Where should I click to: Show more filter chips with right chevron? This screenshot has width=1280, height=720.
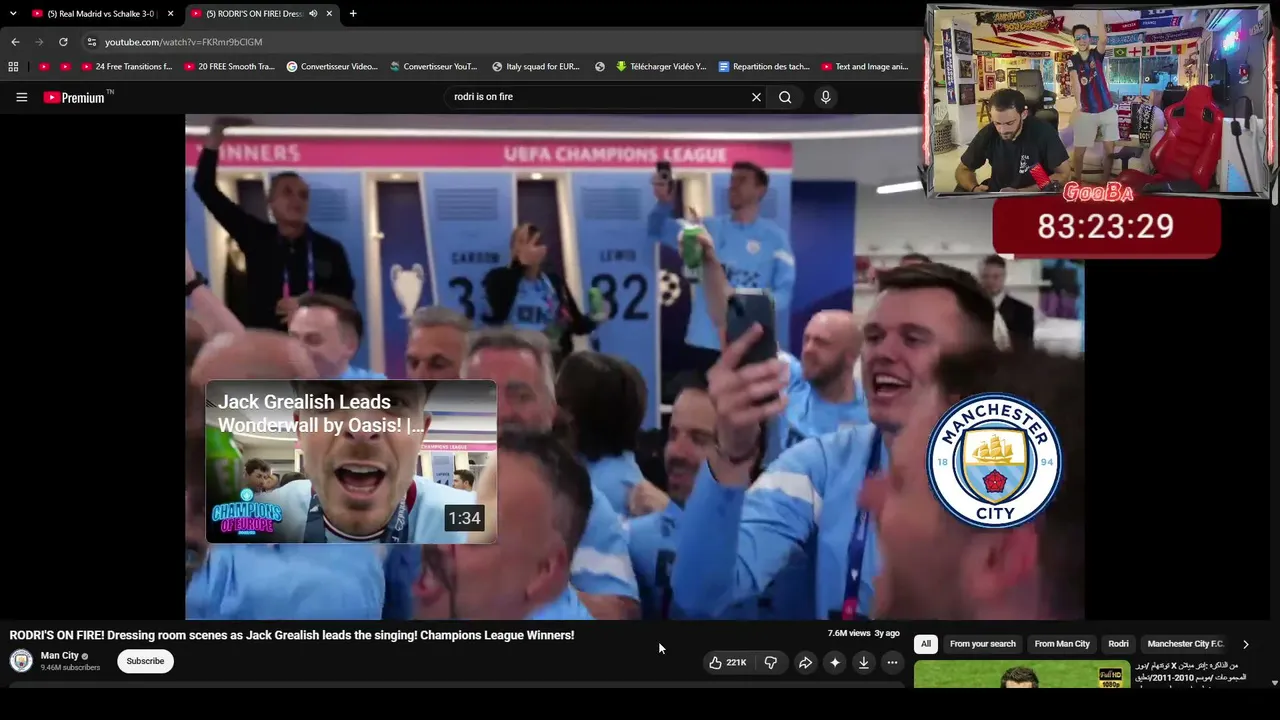point(1245,644)
